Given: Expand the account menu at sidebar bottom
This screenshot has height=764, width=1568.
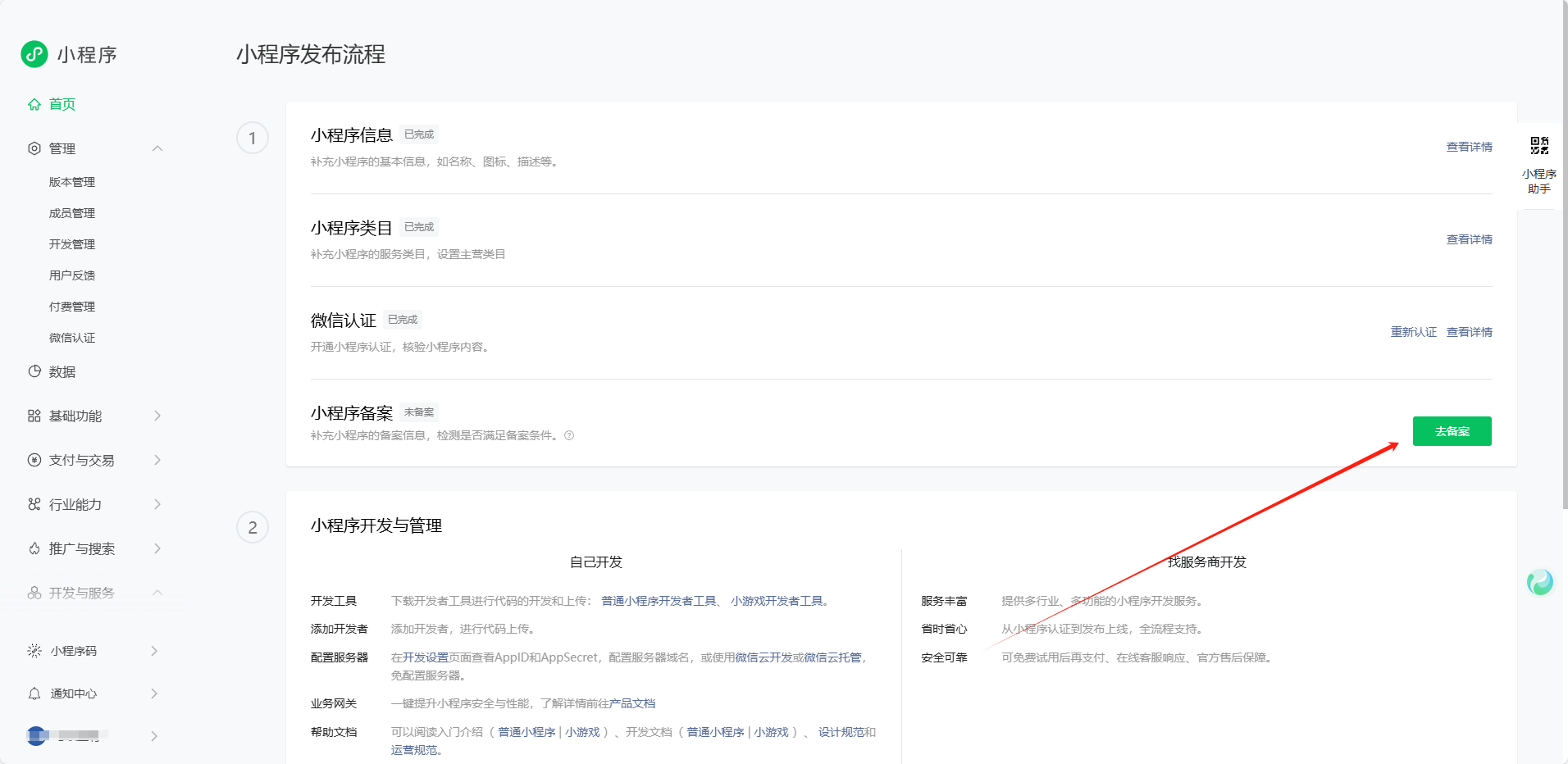Looking at the screenshot, I should click(154, 736).
